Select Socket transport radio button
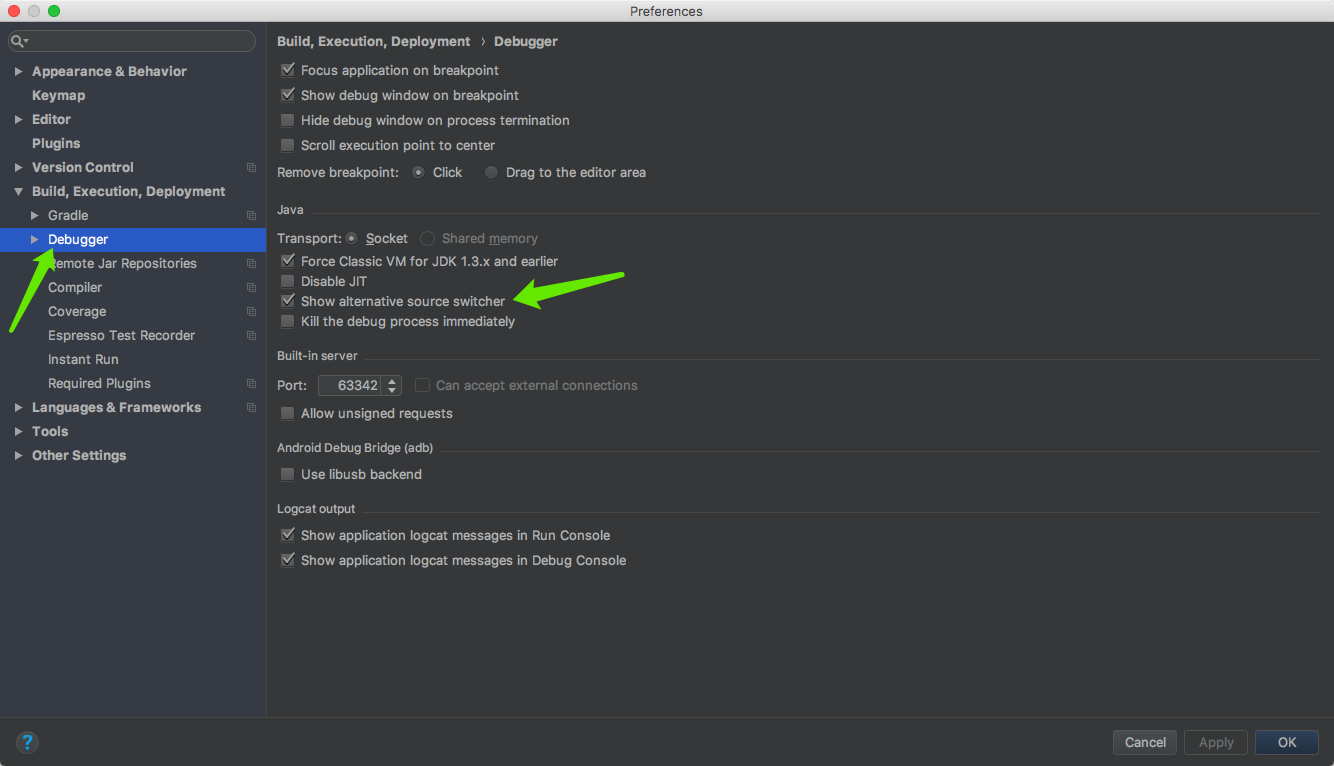The width and height of the screenshot is (1334, 766). pyautogui.click(x=351, y=238)
